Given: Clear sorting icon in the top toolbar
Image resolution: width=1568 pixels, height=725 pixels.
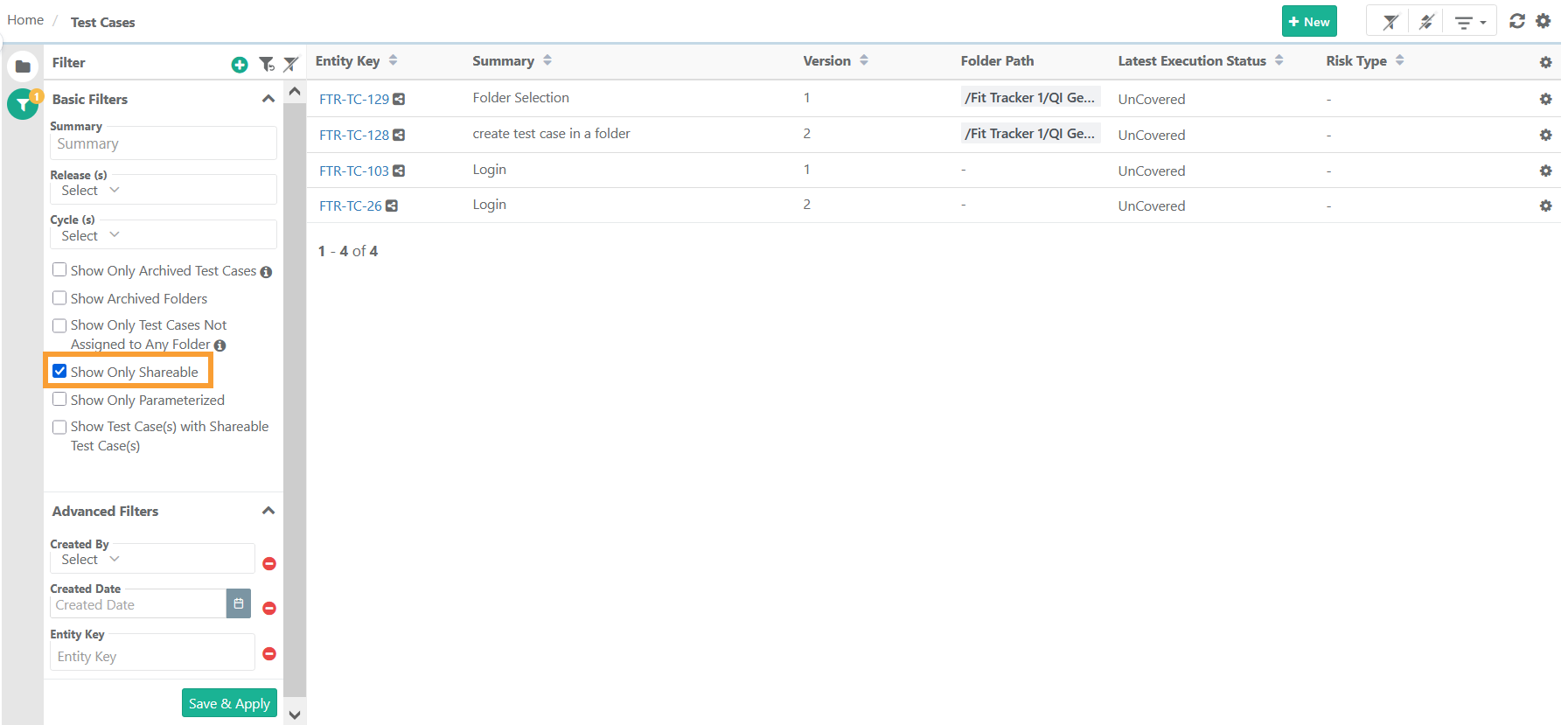Looking at the screenshot, I should [x=1426, y=22].
